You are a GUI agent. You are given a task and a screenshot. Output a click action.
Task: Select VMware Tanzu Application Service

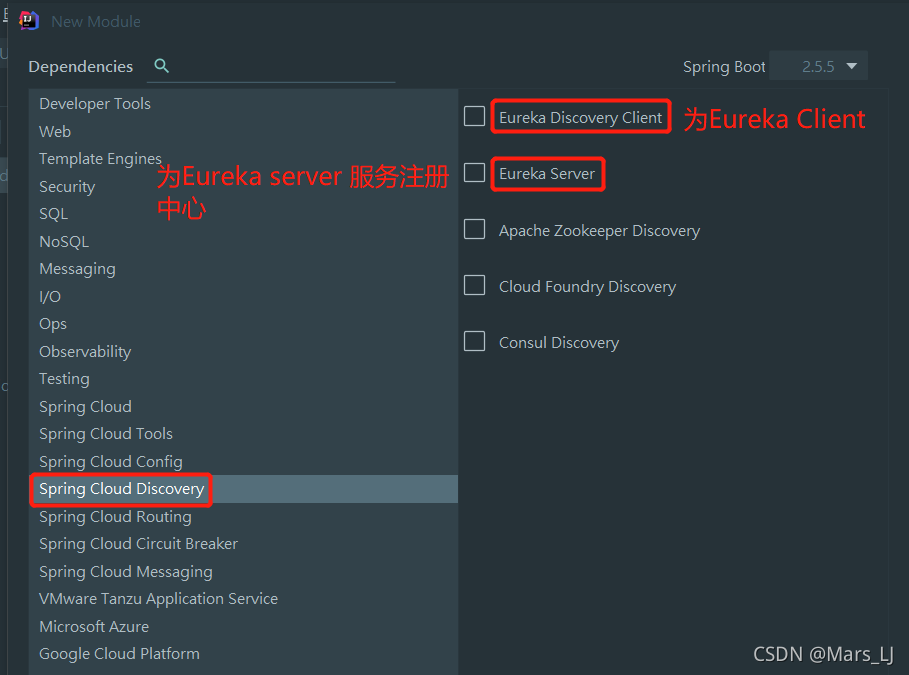(x=243, y=600)
